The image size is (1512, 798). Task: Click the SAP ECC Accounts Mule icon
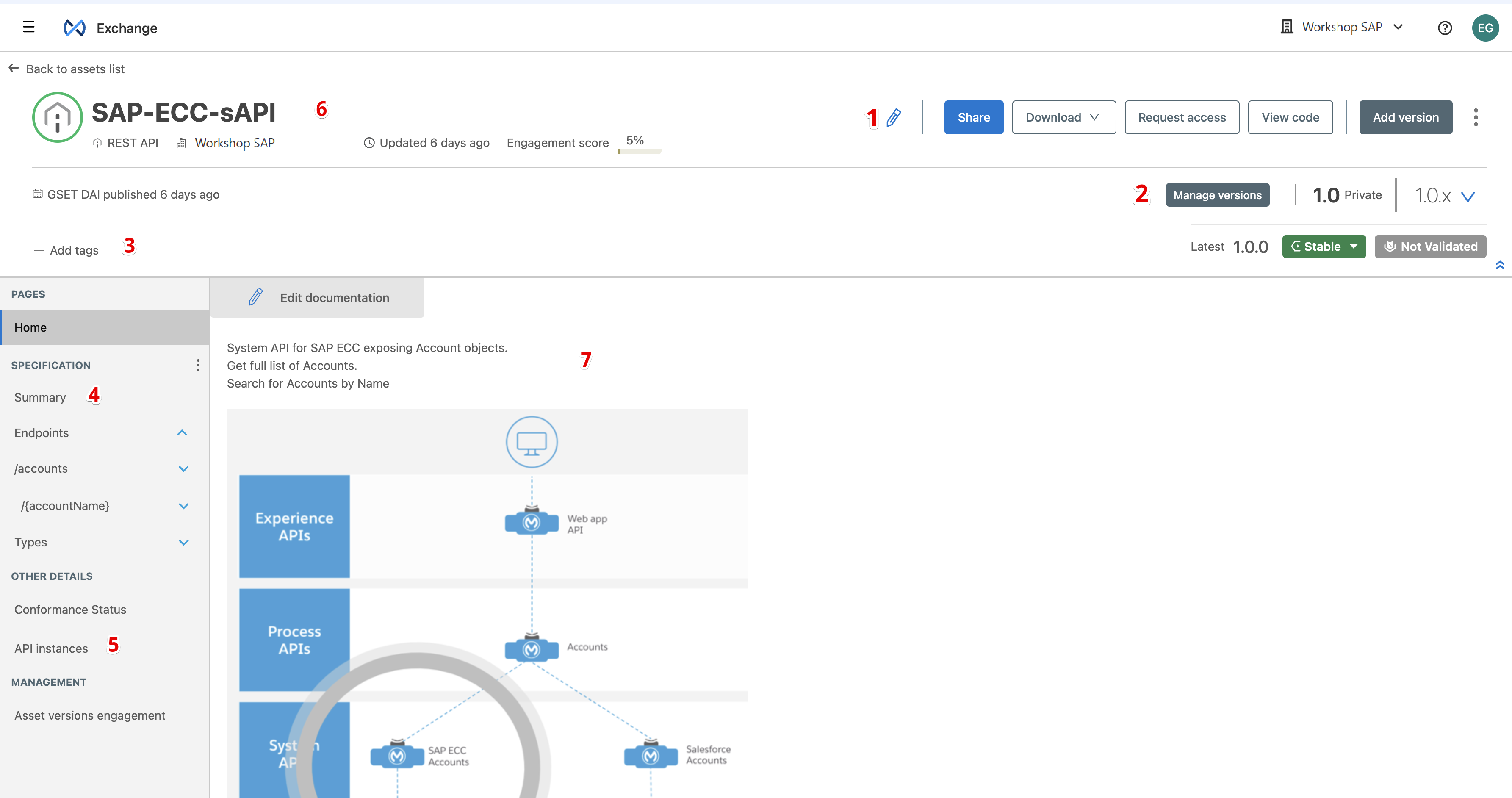point(397,754)
